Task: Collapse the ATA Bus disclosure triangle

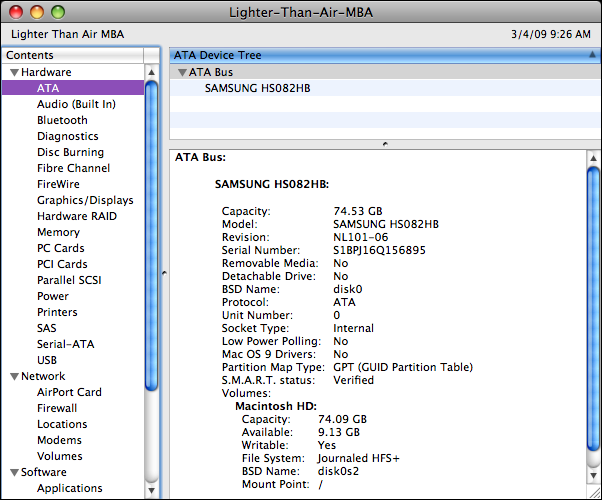Action: pos(181,73)
